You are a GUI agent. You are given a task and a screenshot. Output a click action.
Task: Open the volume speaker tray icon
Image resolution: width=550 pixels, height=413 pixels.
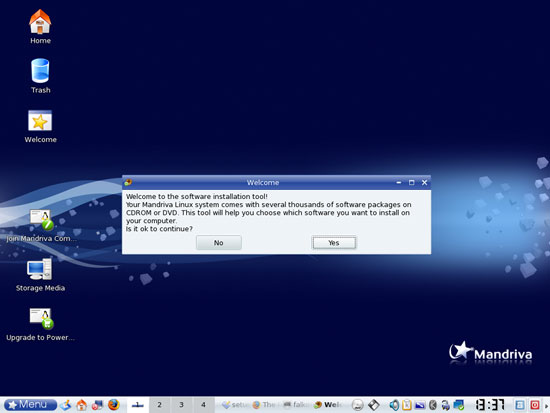click(x=394, y=405)
